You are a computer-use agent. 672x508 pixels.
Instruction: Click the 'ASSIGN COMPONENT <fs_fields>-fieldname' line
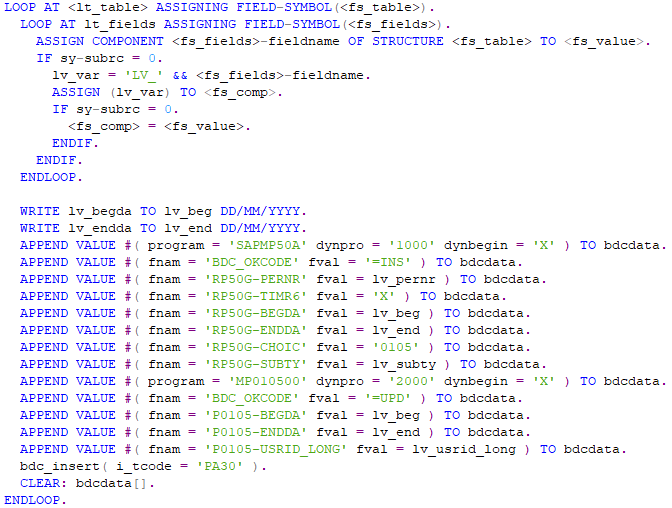tap(343, 42)
